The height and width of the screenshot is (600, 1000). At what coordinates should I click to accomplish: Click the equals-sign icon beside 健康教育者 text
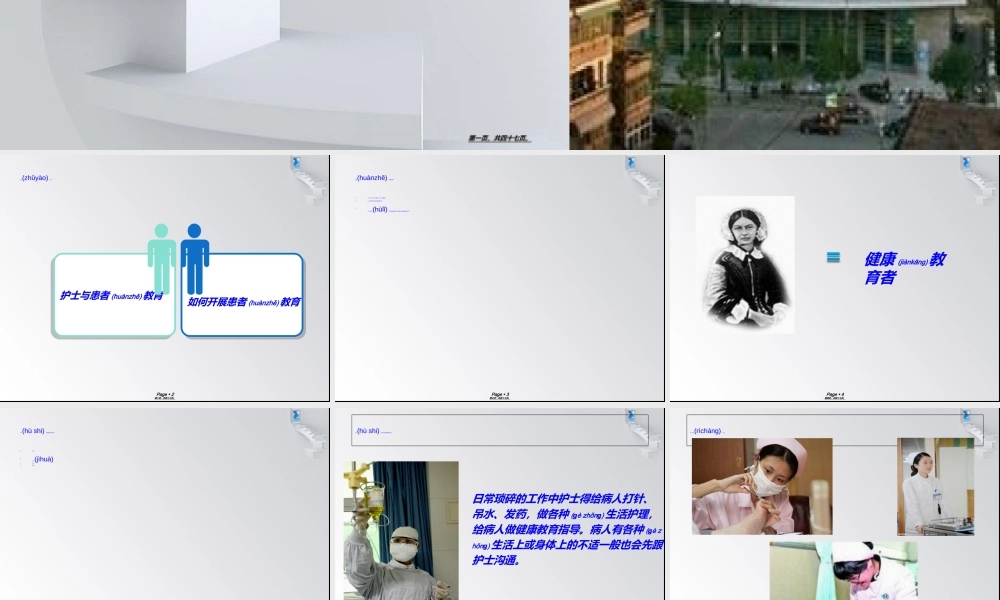point(833,257)
